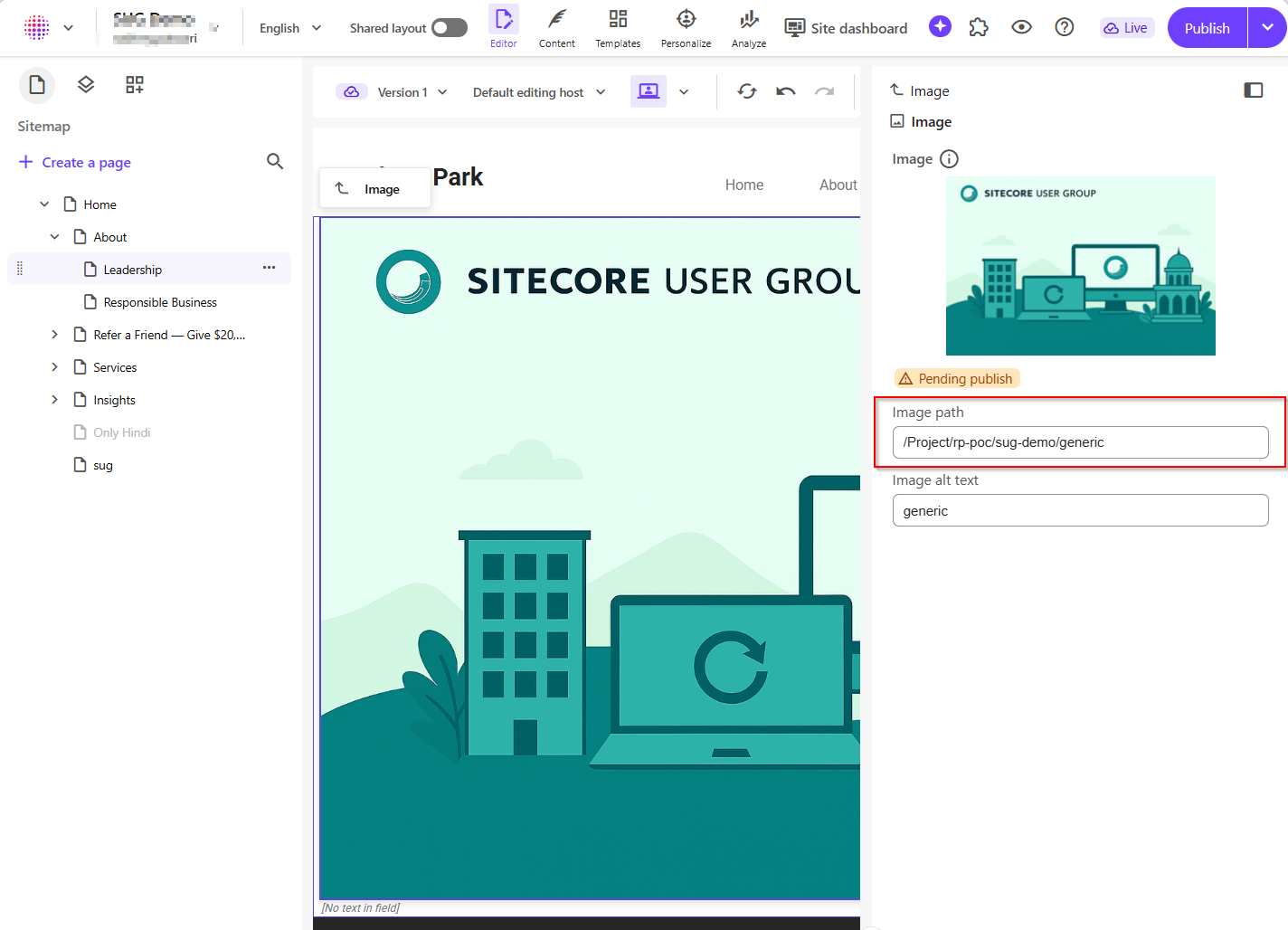
Task: Click the desktop device preview icon
Action: [649, 91]
